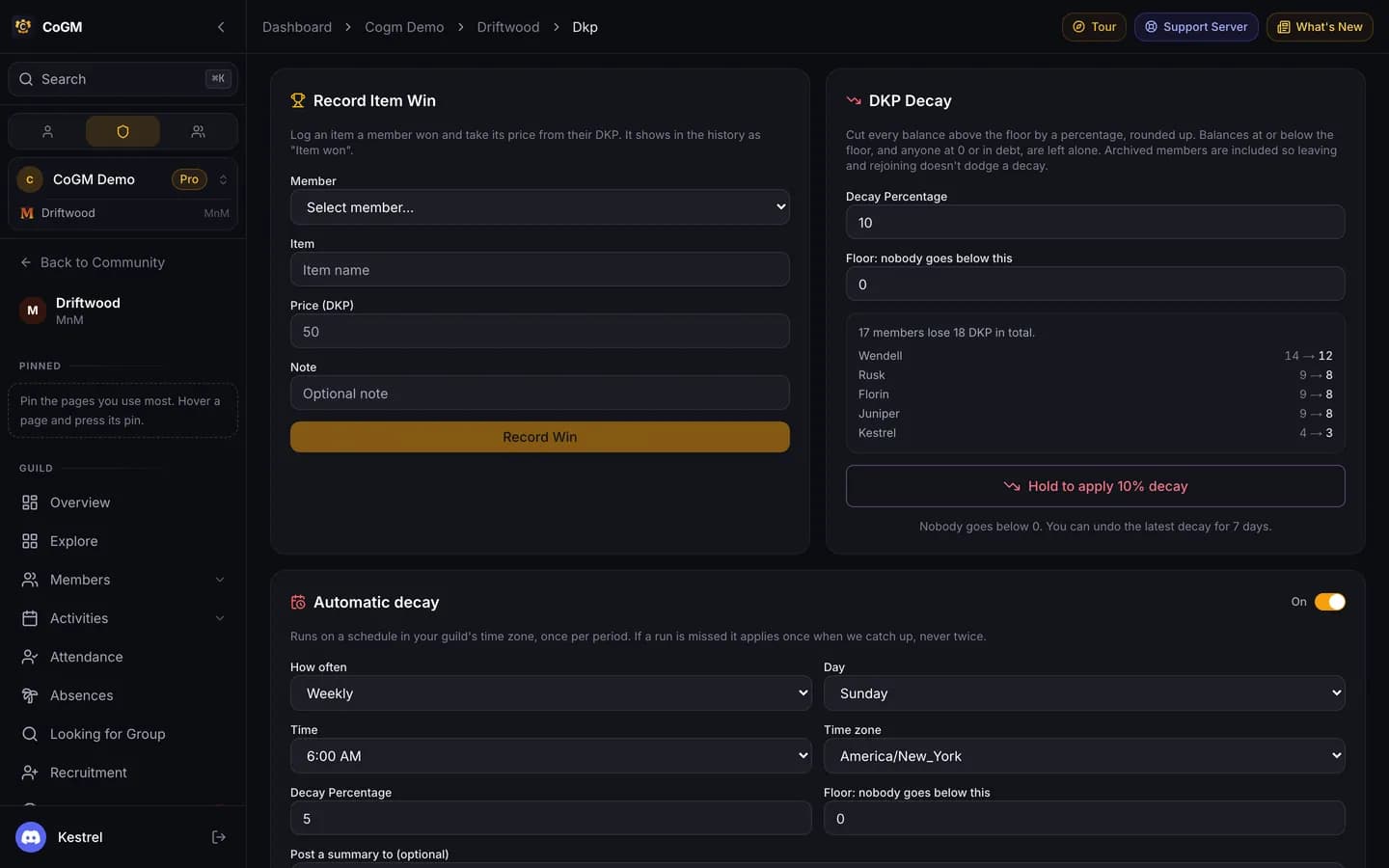
Task: Click the Recruitment icon
Action: pyautogui.click(x=30, y=773)
